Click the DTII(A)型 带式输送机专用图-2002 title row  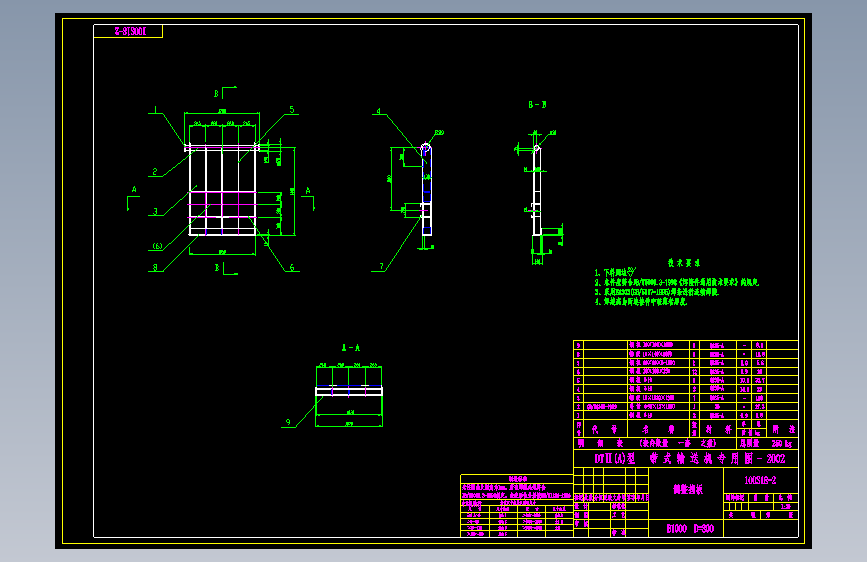(686, 459)
